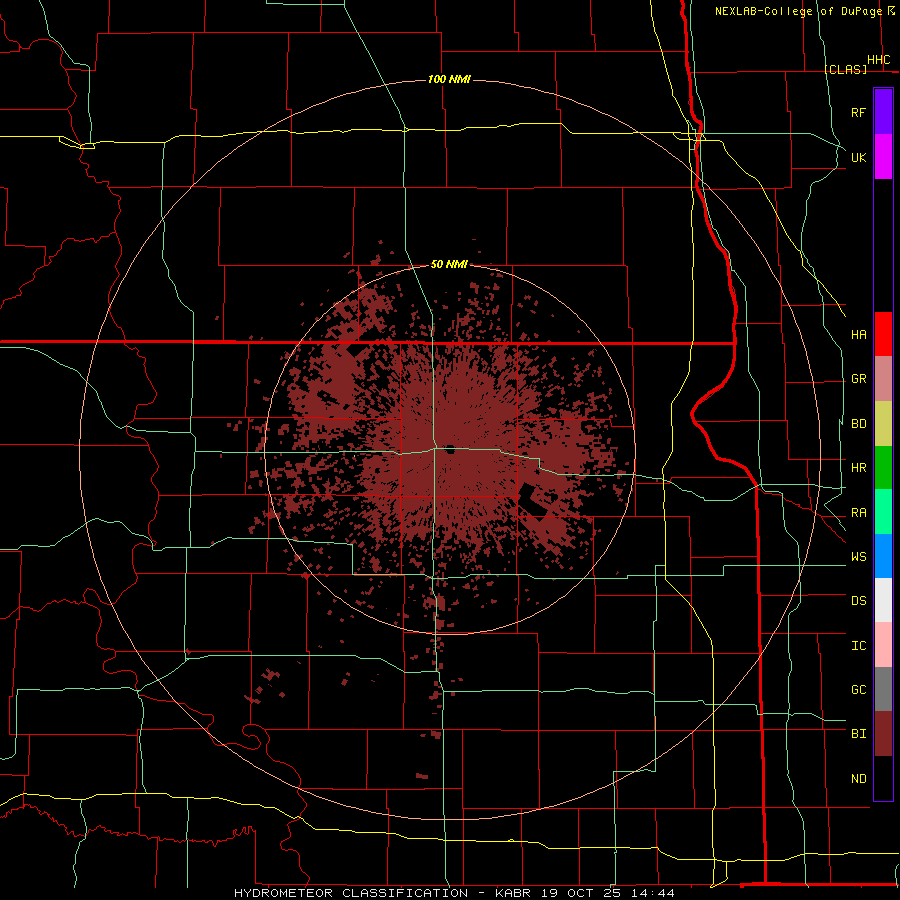Click the 50 NMI range ring label
Image resolution: width=900 pixels, height=900 pixels.
[449, 264]
